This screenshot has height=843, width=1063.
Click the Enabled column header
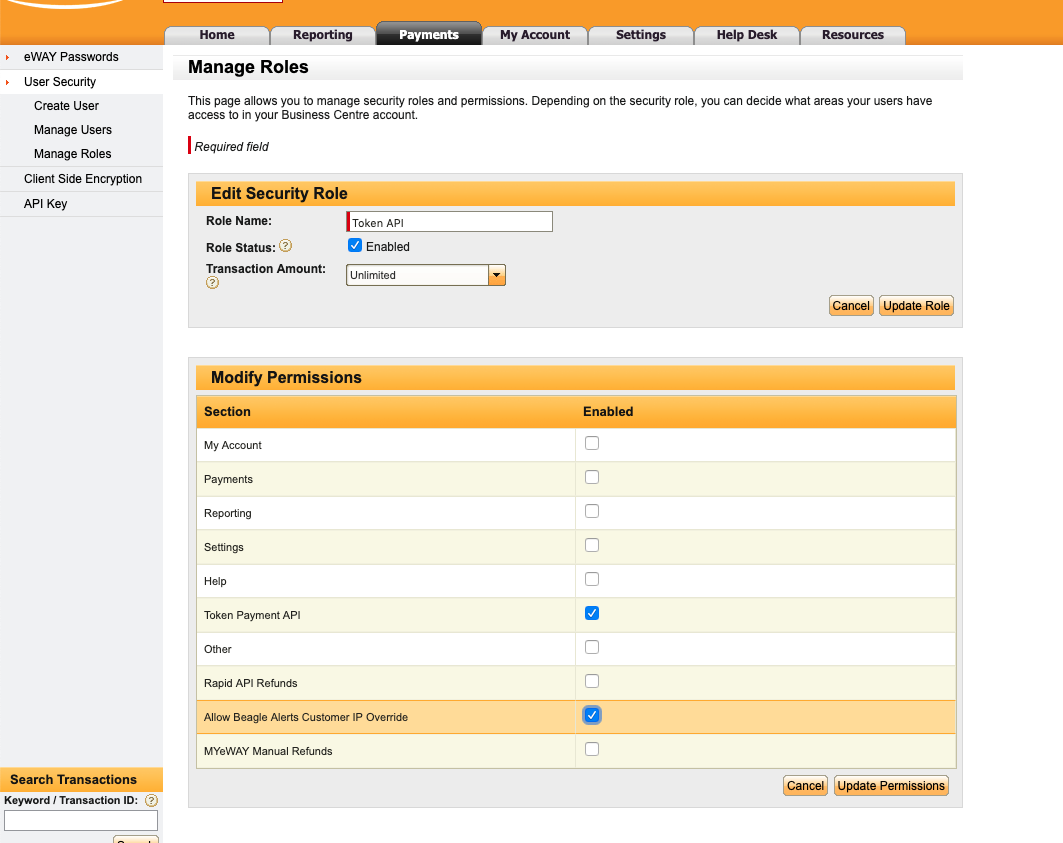click(608, 412)
